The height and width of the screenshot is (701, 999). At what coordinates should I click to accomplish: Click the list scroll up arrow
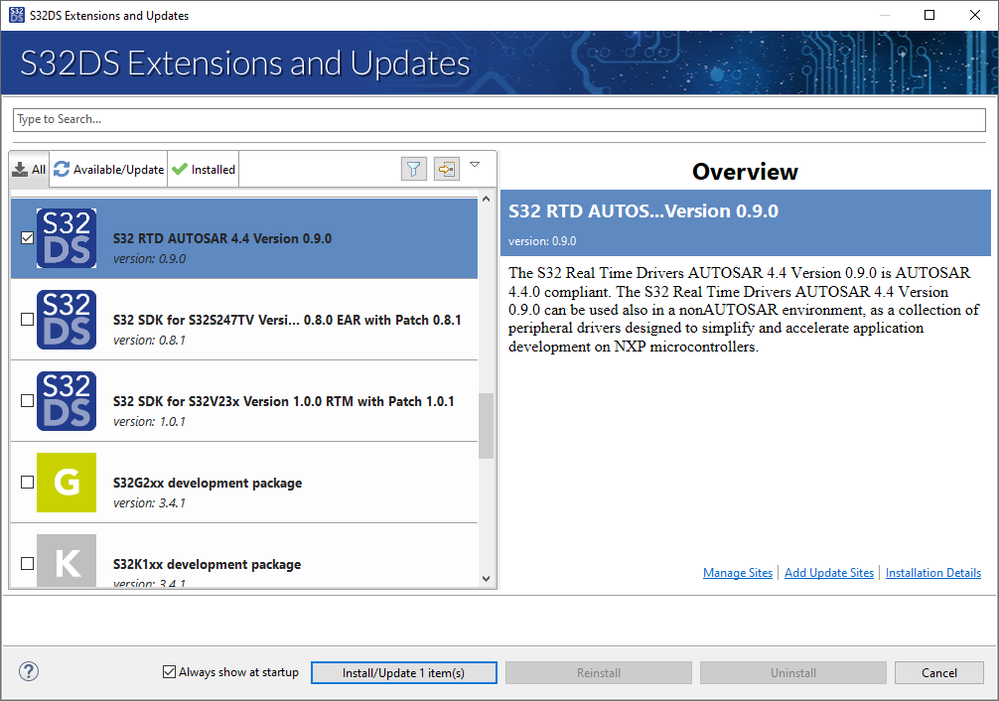point(486,199)
